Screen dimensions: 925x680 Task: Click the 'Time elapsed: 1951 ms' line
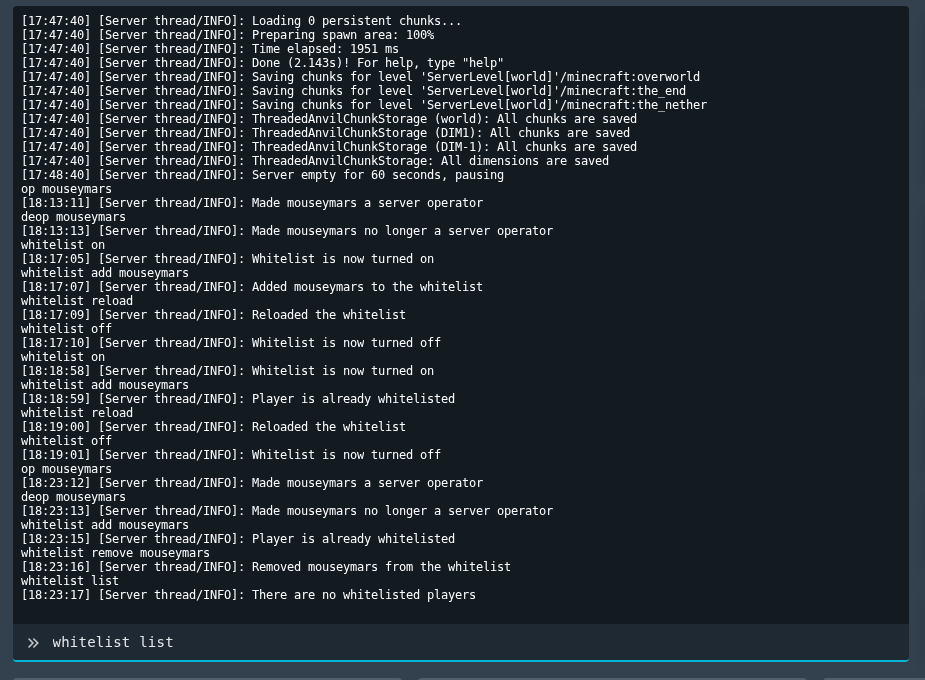(x=210, y=49)
